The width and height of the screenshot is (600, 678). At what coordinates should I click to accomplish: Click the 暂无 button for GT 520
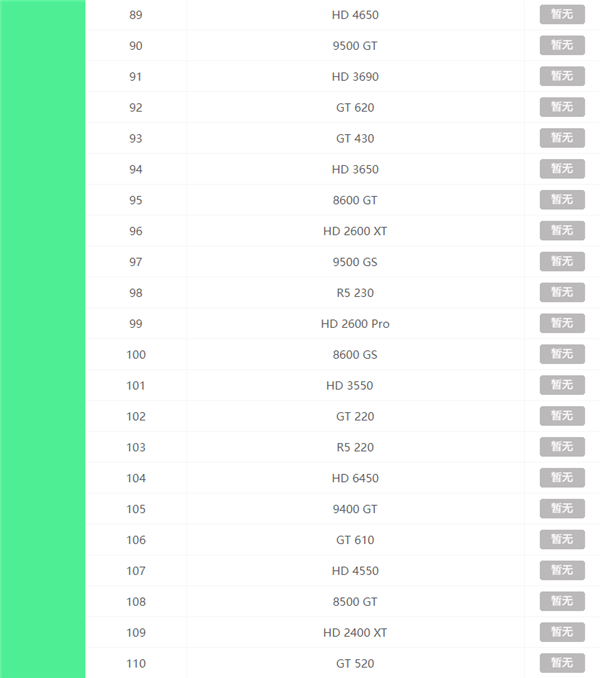click(x=562, y=663)
